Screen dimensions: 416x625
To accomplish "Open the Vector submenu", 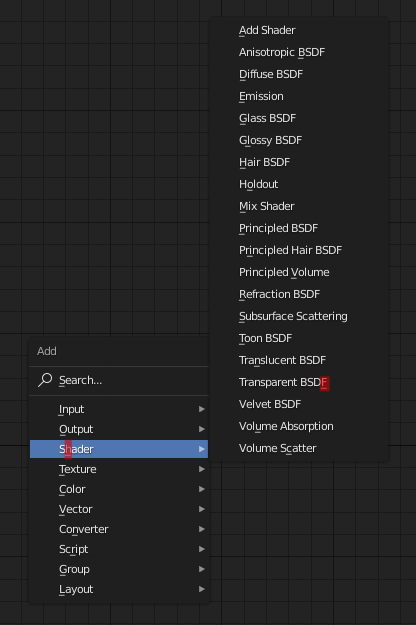I will tap(119, 509).
